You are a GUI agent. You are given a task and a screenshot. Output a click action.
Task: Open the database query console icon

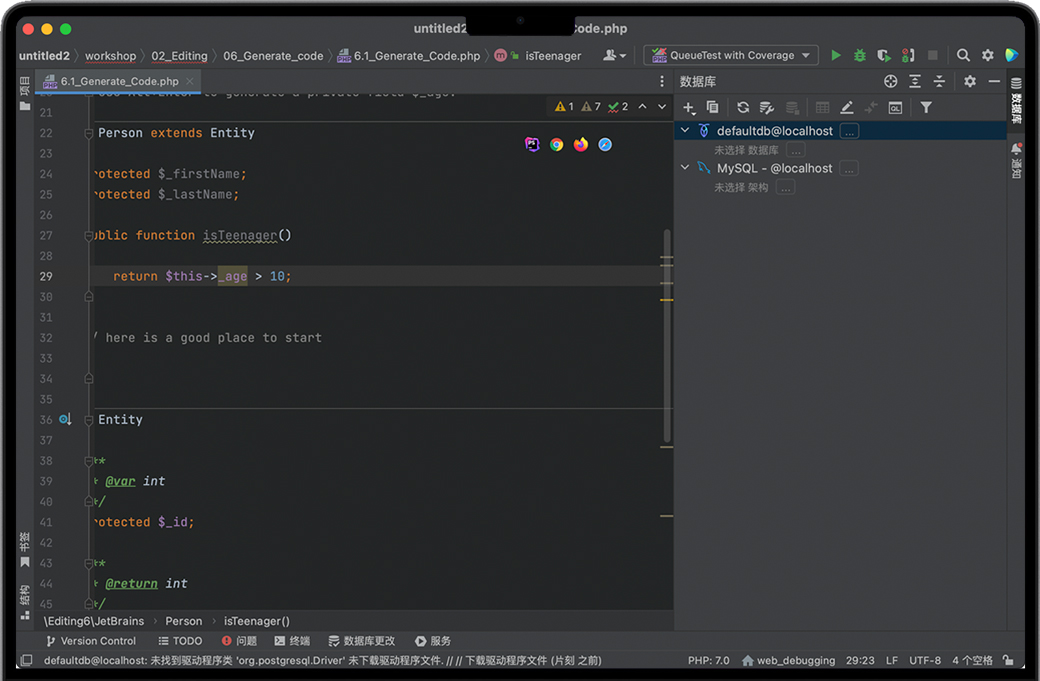pyautogui.click(x=895, y=108)
